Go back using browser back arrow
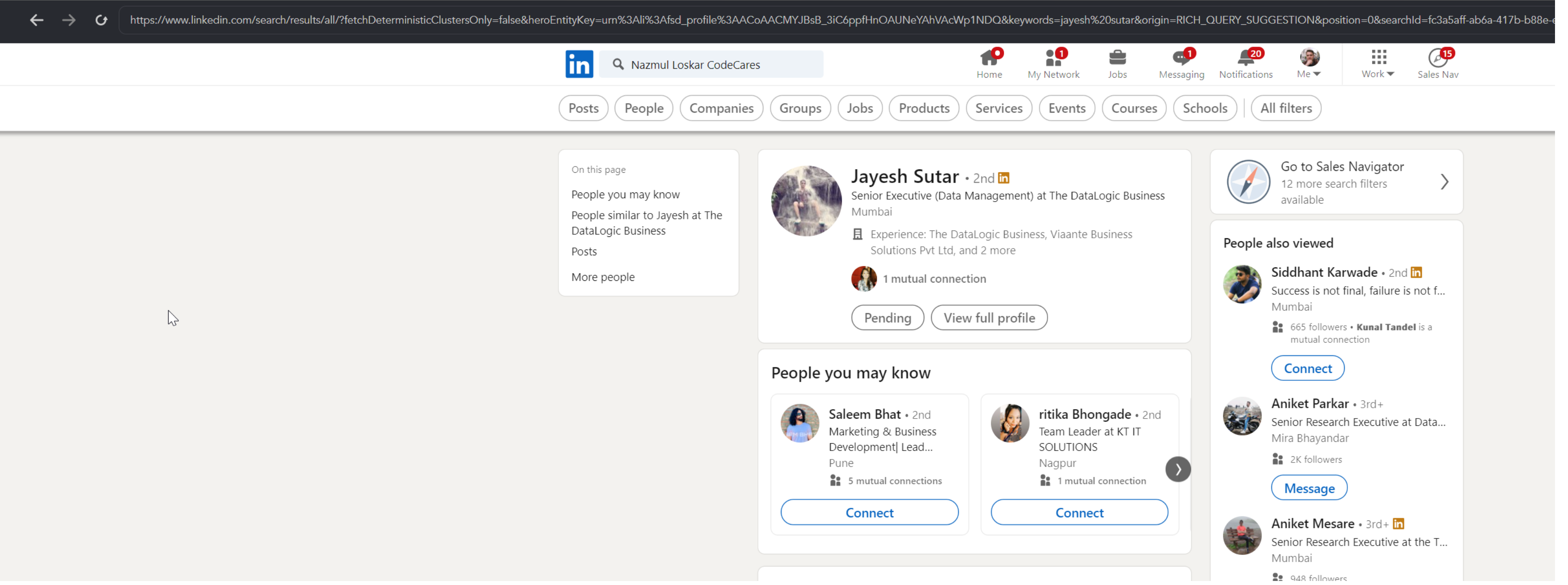Image resolution: width=1568 pixels, height=585 pixels. point(36,20)
